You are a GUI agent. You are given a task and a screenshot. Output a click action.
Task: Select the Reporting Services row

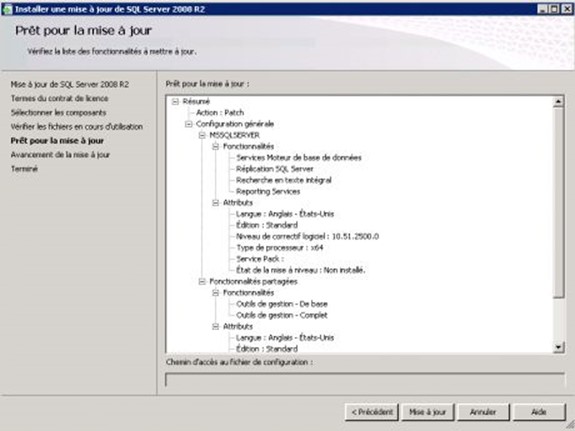(268, 191)
